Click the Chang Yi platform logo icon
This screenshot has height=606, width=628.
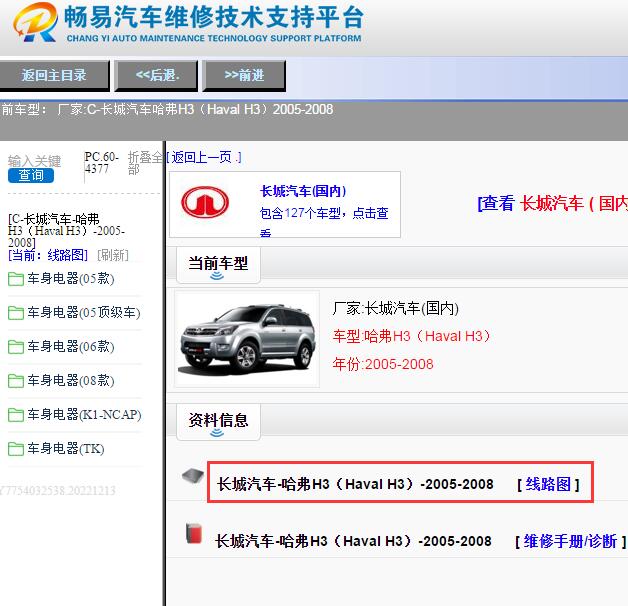pyautogui.click(x=36, y=22)
